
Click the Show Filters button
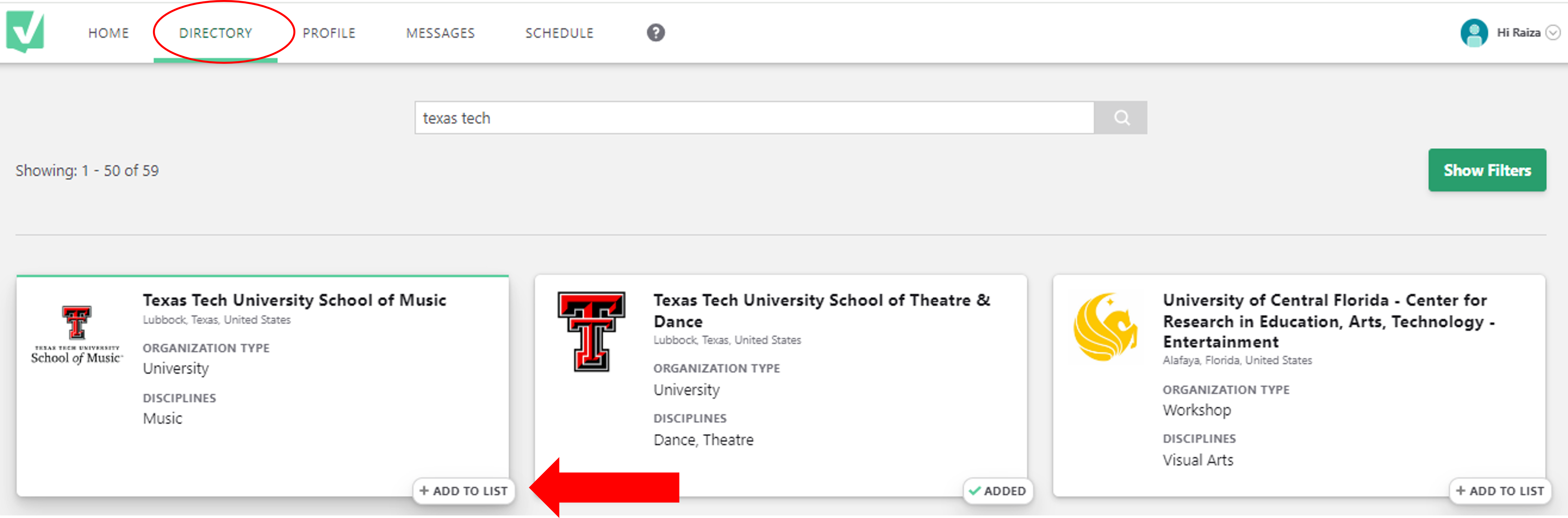coord(1486,170)
